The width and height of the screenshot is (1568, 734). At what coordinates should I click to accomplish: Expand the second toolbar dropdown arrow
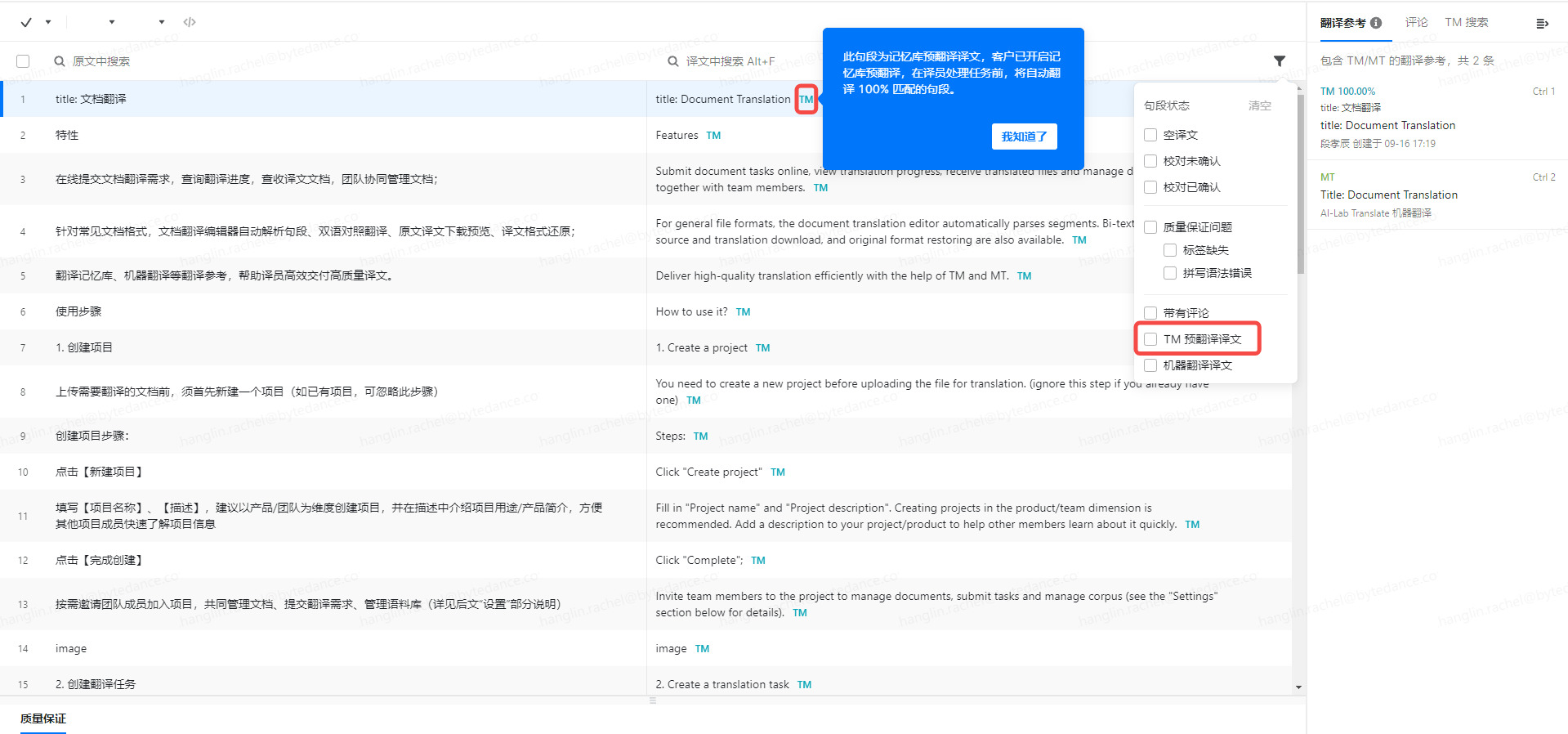(112, 22)
